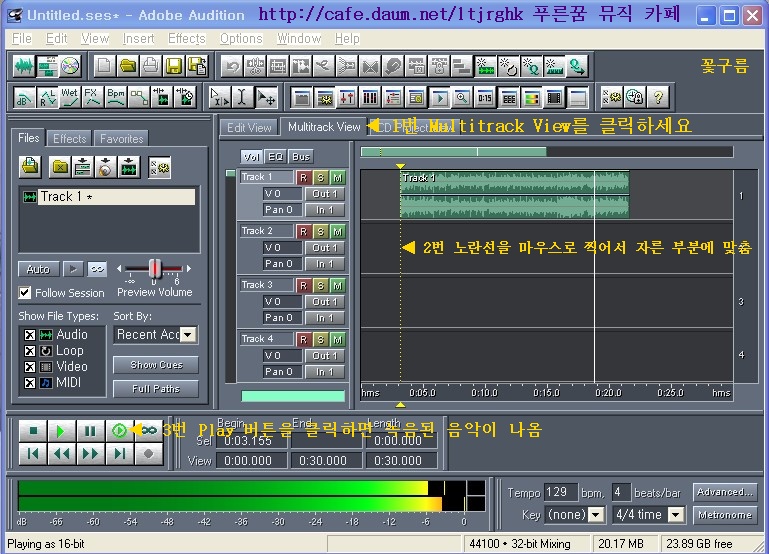Open the File menu
The height and width of the screenshot is (554, 769).
coord(22,39)
